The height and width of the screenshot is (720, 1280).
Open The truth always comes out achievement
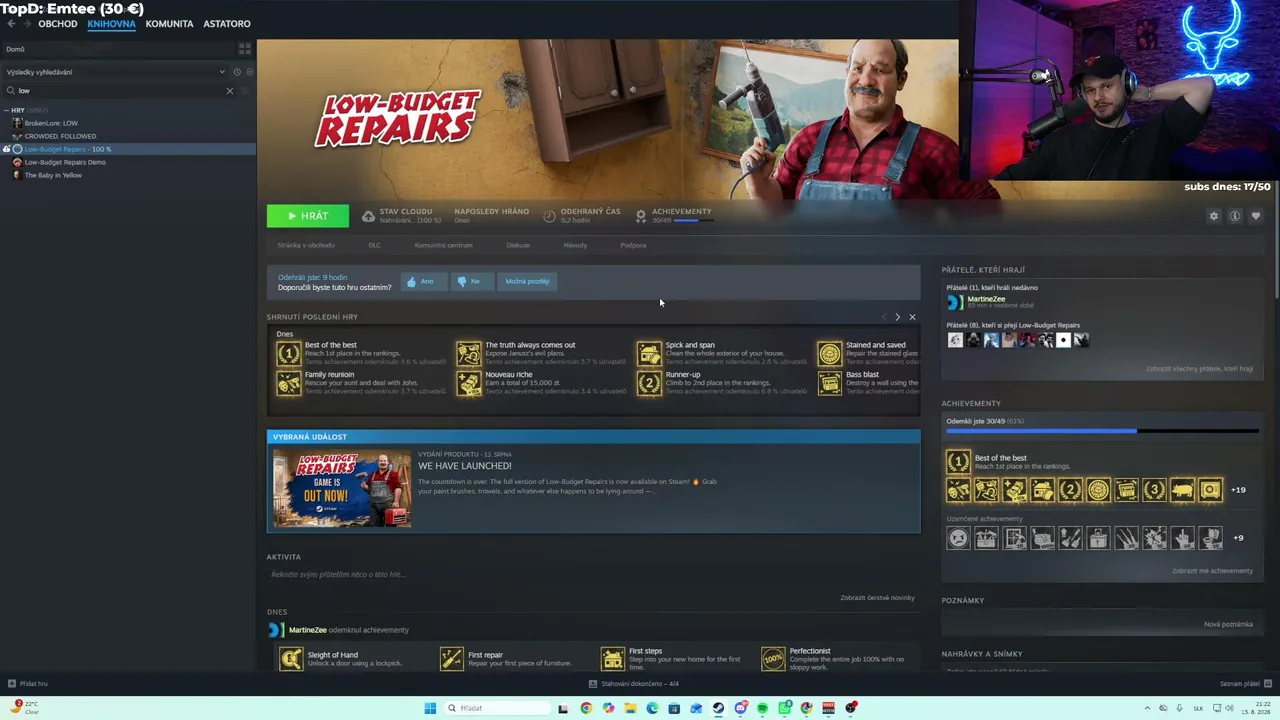[x=469, y=353]
